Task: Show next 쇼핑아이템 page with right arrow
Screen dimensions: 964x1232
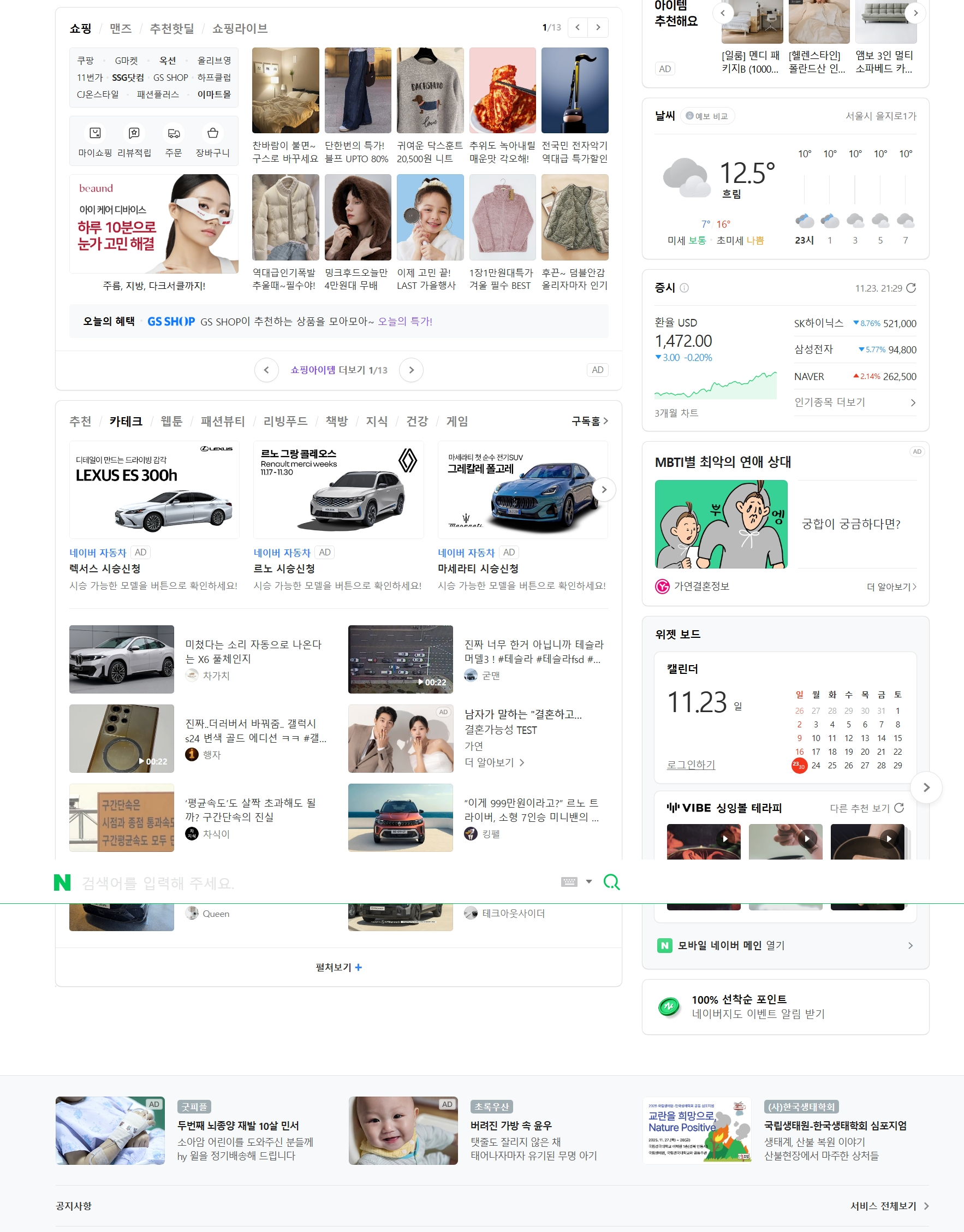Action: [412, 370]
